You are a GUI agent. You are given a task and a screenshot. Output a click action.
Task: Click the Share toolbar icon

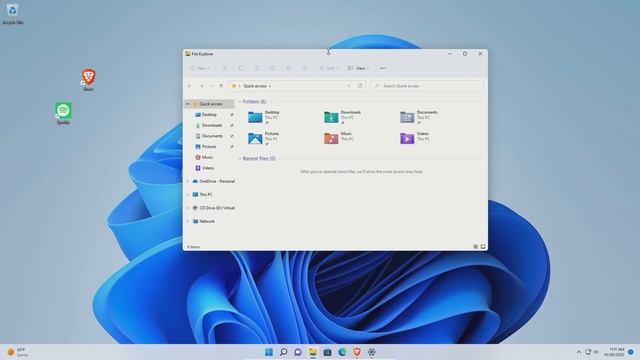[x=289, y=68]
